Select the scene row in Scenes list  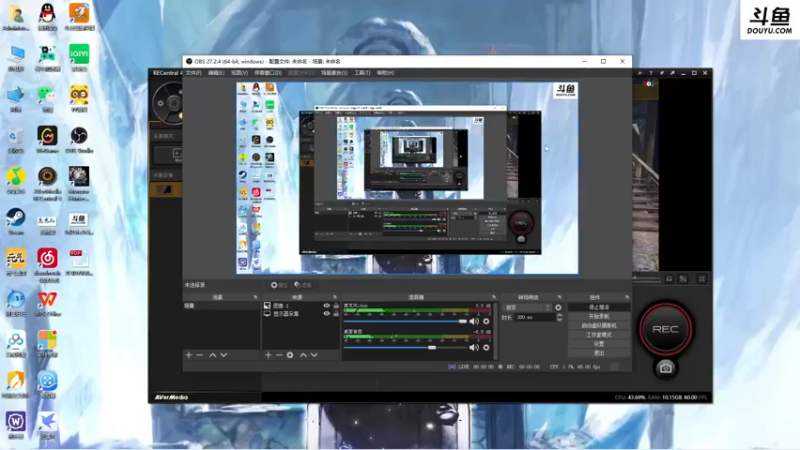click(221, 306)
